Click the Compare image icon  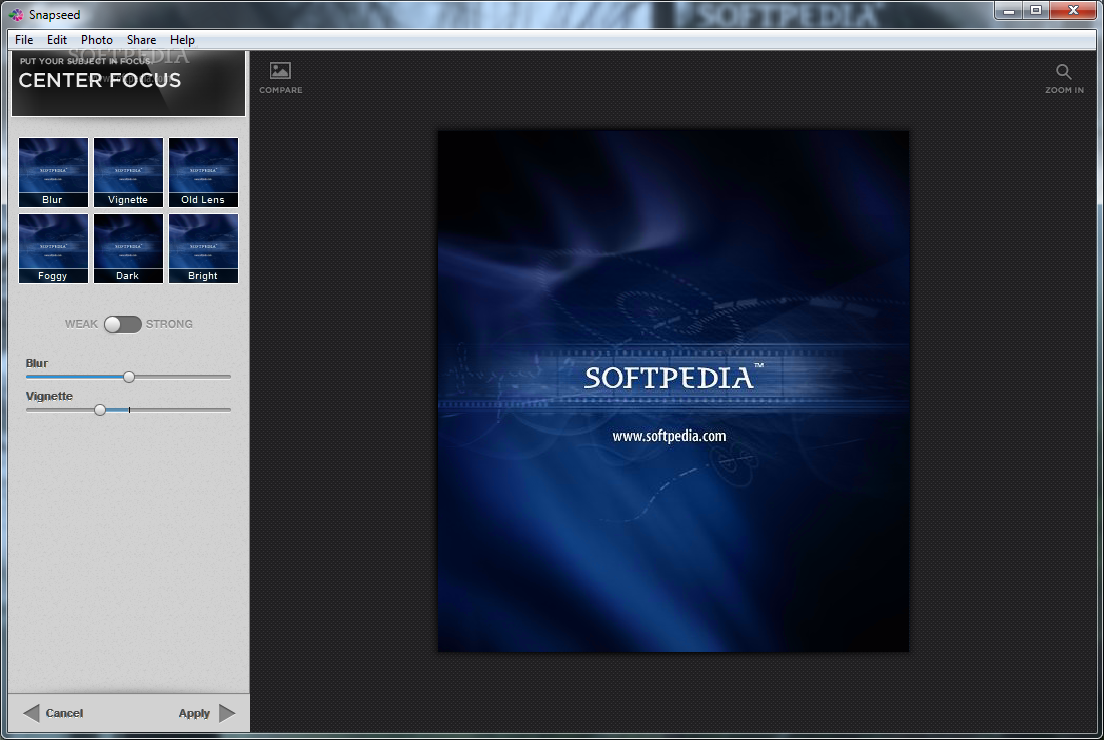coord(280,70)
